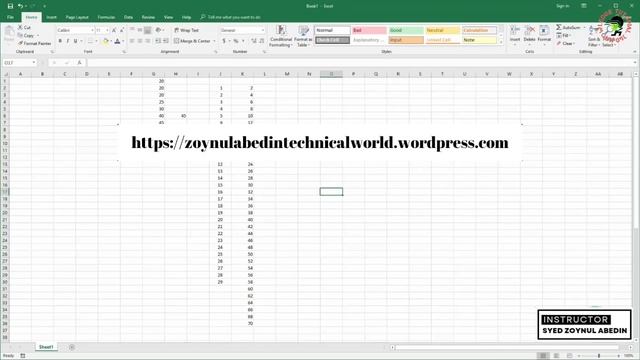The height and width of the screenshot is (360, 640).
Task: Open Conditional Formatting menu
Action: pos(281,36)
